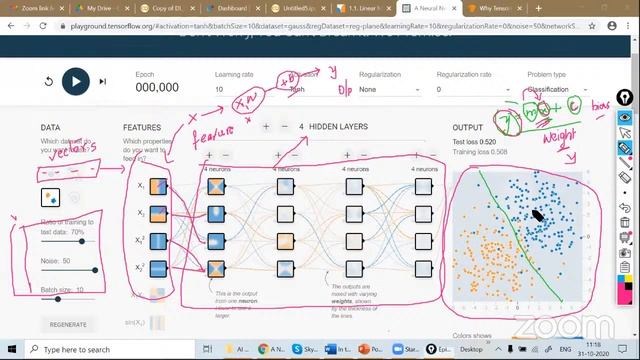Add a neuron to the second hidden layer
This screenshot has height=360, width=640.
(x=278, y=155)
